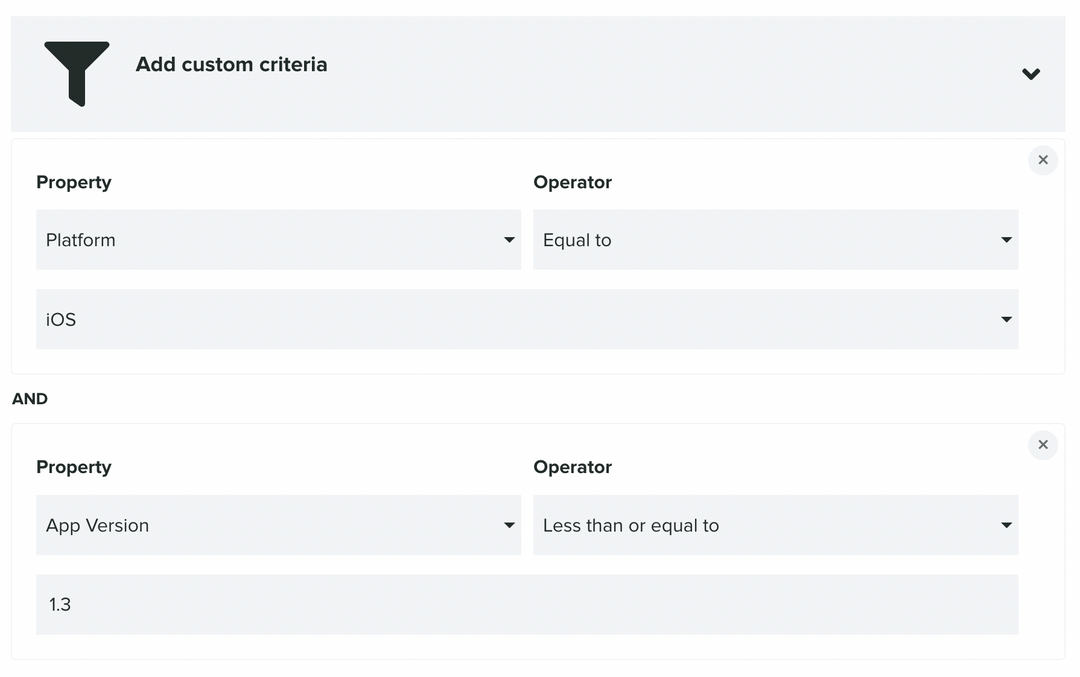The width and height of the screenshot is (1080, 677).
Task: Remove the Platform criteria with X icon
Action: (1043, 160)
